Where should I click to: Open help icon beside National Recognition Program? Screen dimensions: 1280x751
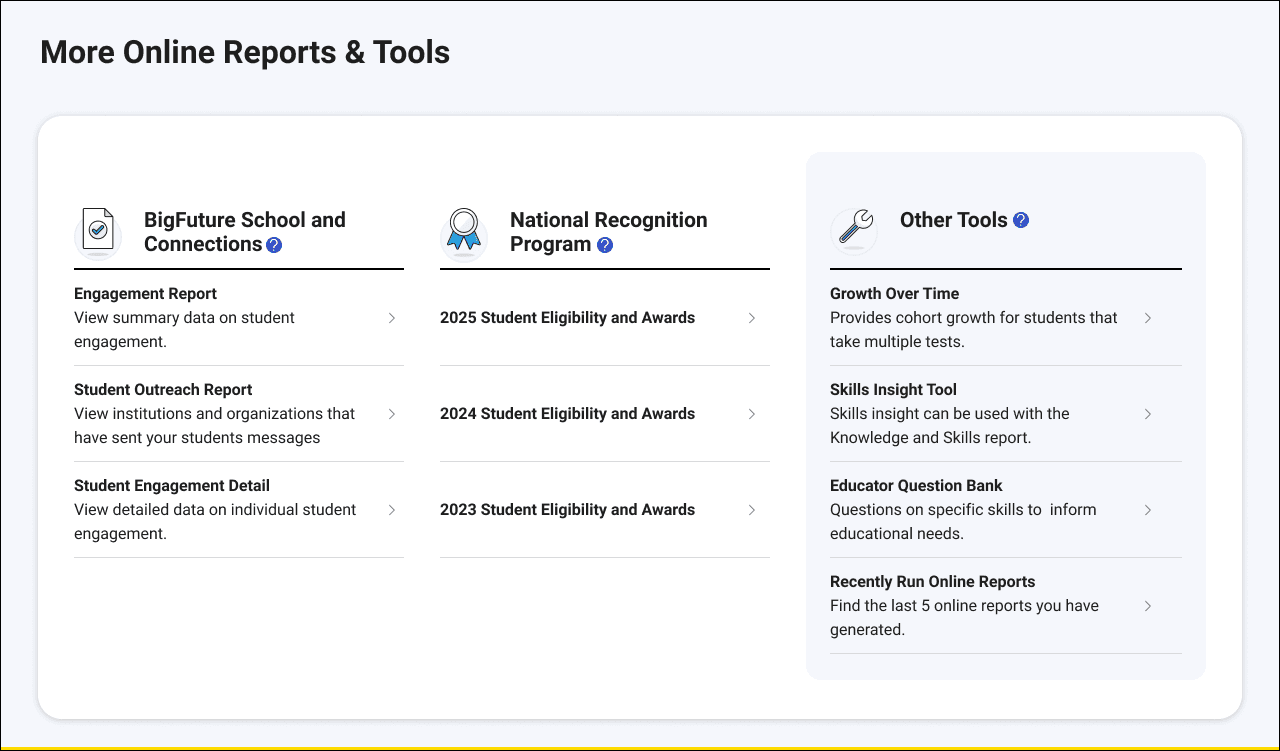point(605,245)
